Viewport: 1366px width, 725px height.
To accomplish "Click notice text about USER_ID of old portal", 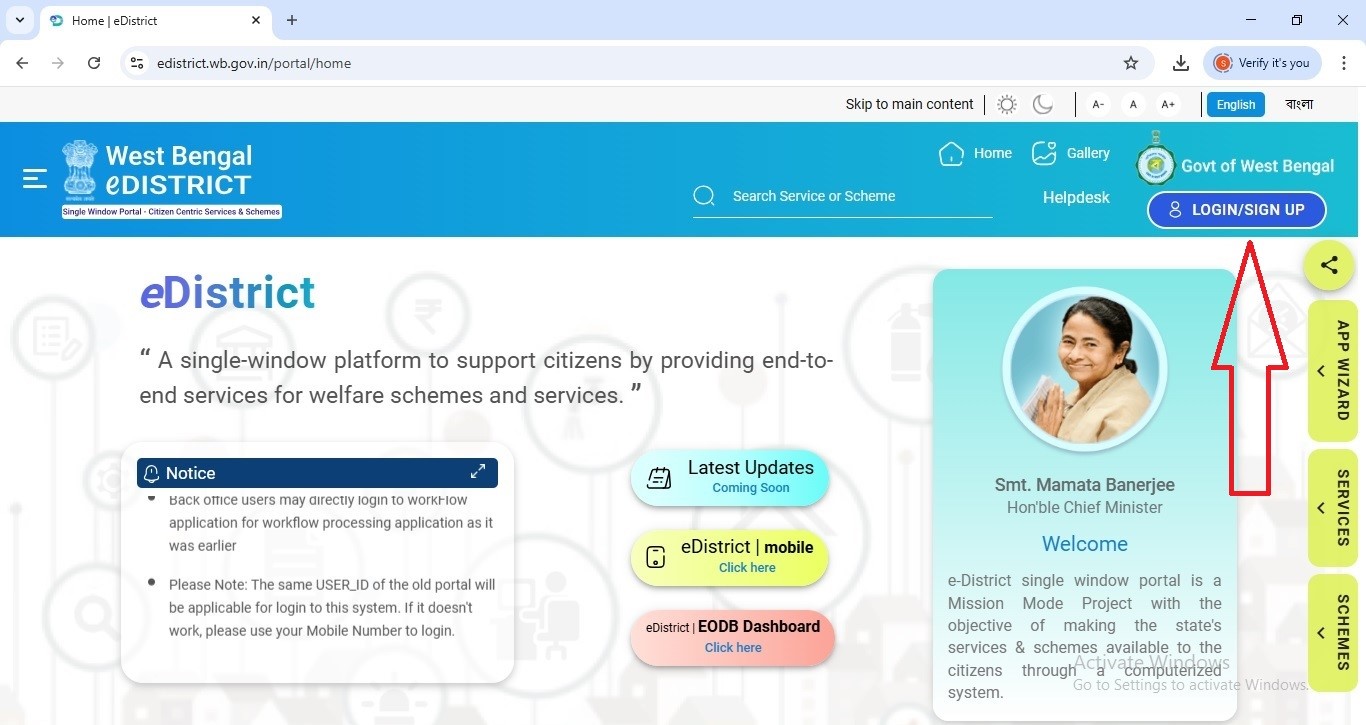I will [x=333, y=607].
